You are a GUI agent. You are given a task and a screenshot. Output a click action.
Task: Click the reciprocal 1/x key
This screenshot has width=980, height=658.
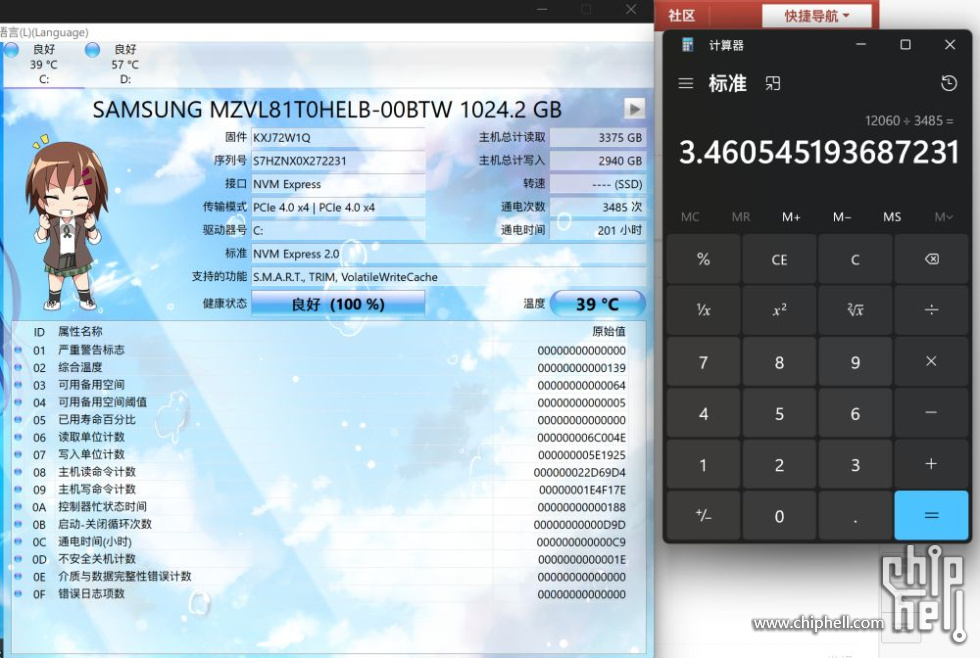click(x=704, y=310)
